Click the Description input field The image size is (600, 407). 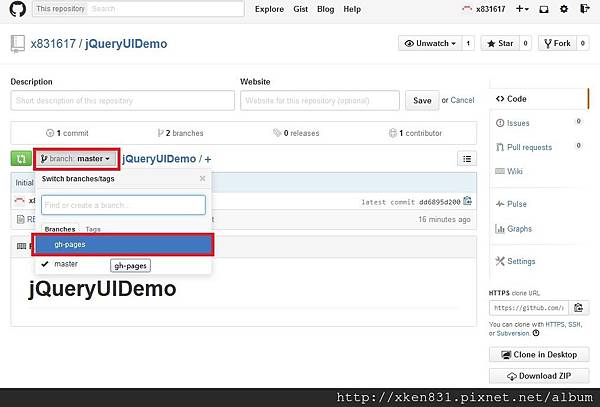tap(122, 101)
